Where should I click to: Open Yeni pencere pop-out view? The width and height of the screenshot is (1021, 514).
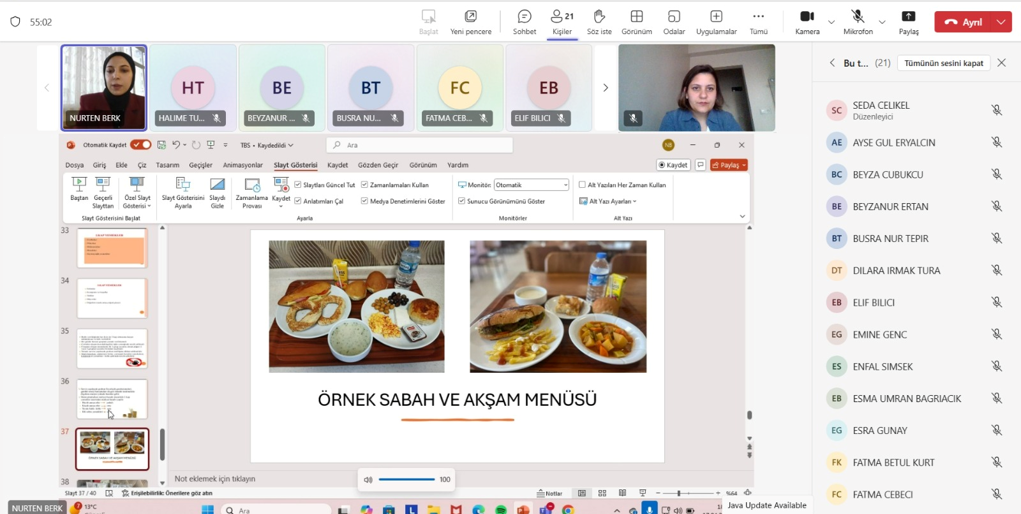pyautogui.click(x=471, y=21)
